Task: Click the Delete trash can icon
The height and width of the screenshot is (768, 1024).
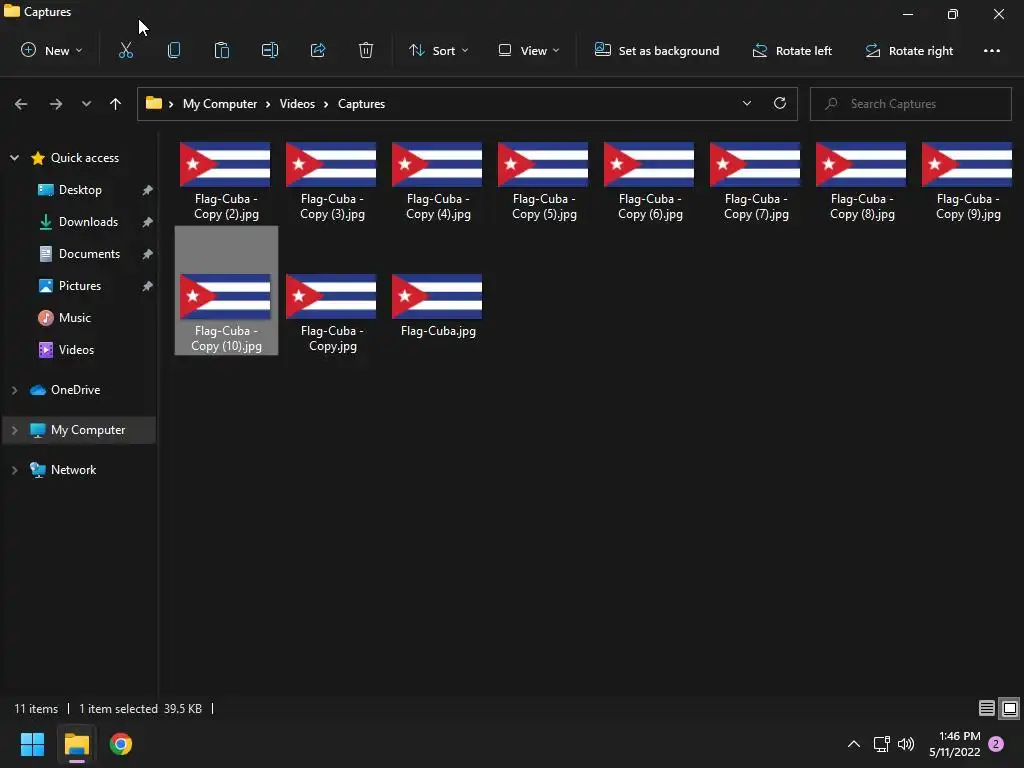Action: point(366,50)
